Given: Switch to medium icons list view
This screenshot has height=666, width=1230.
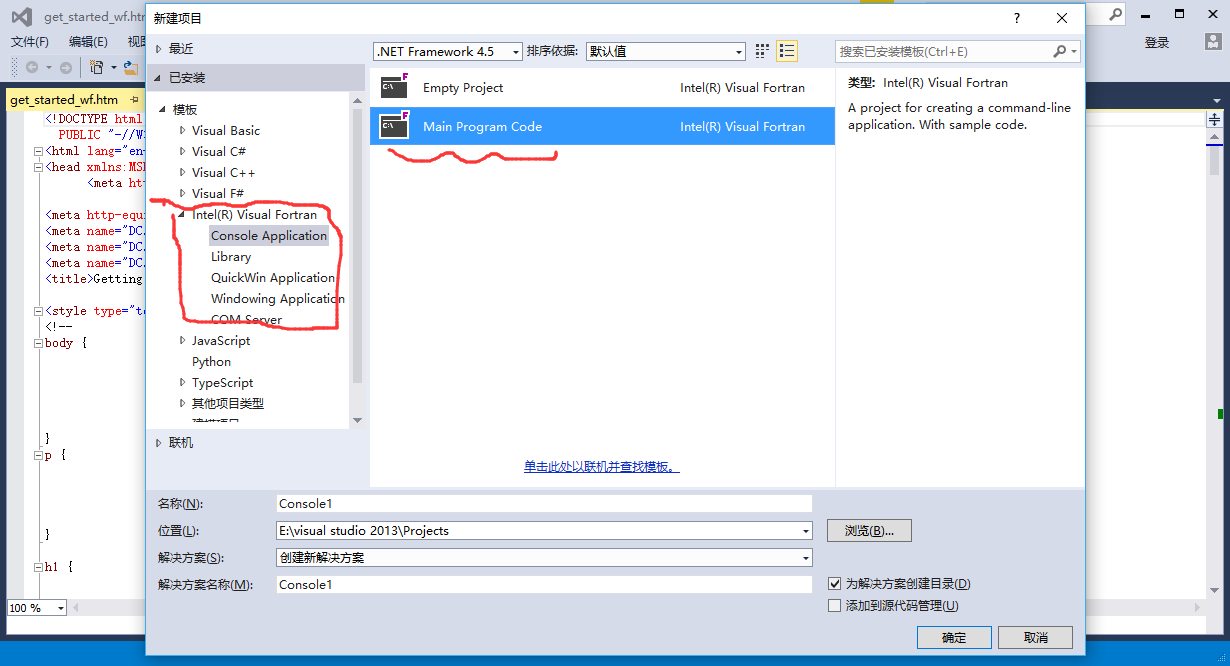Looking at the screenshot, I should point(787,51).
